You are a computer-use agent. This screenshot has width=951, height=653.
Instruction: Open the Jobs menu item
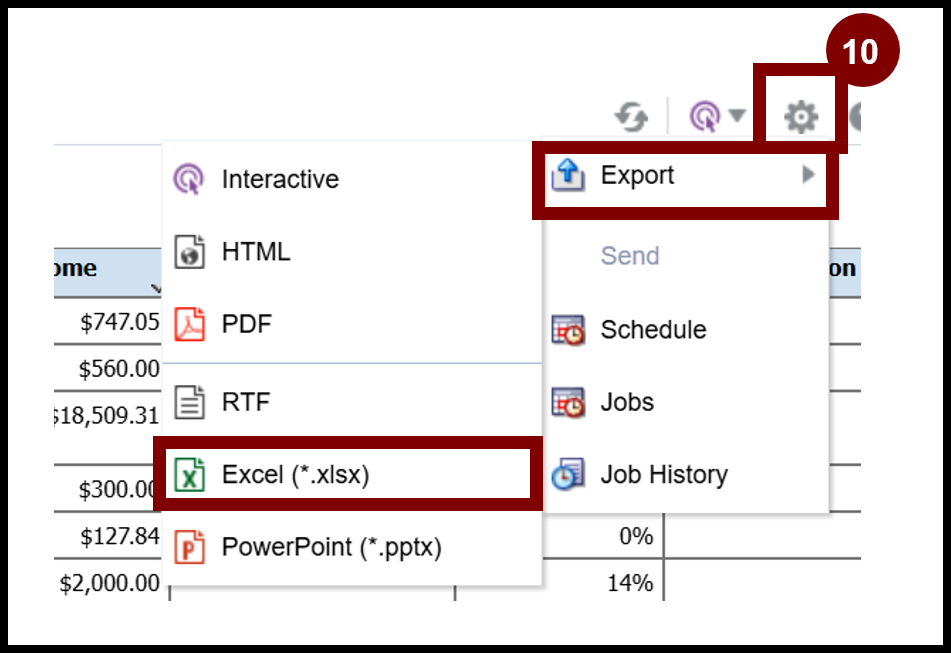click(x=627, y=403)
